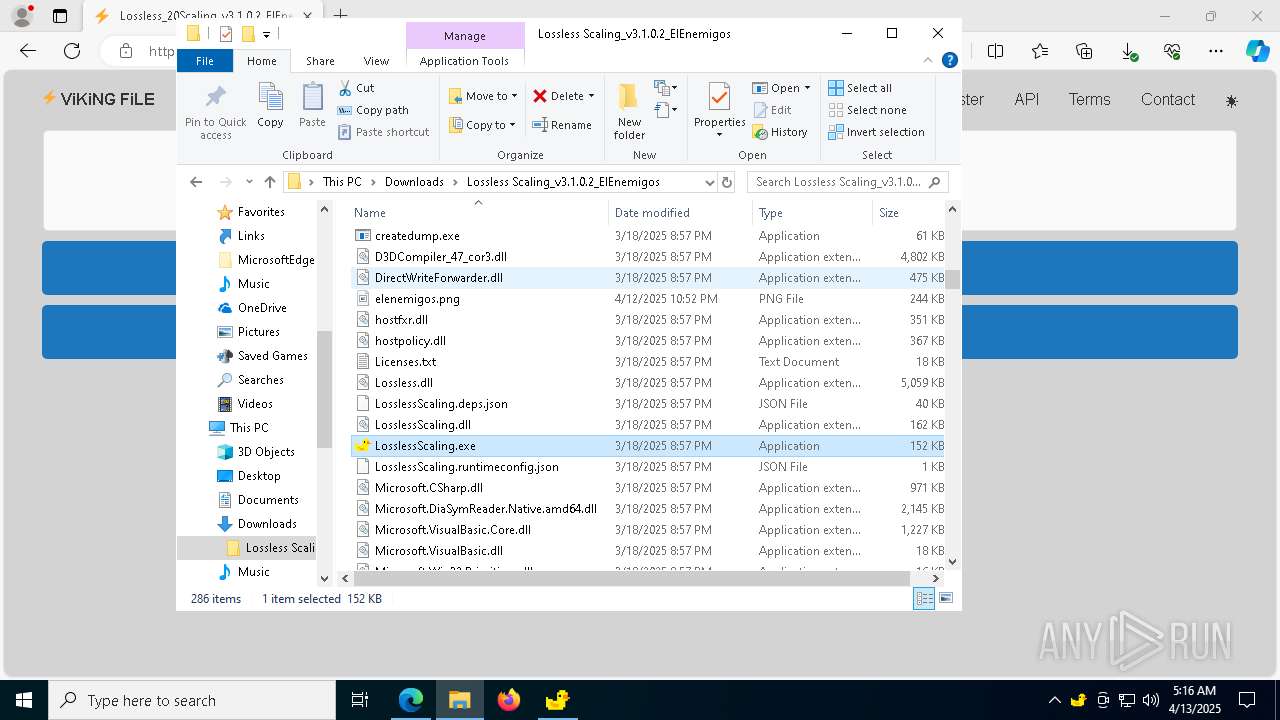This screenshot has height=720, width=1280.
Task: Open the View ribbon tab
Action: tap(376, 61)
